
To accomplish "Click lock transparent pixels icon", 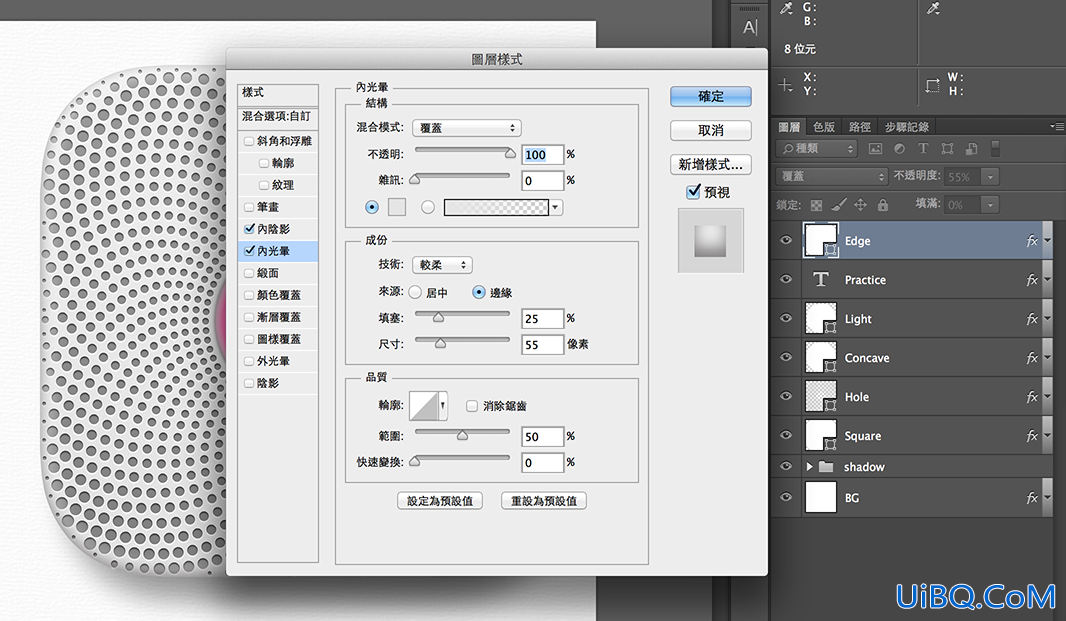I will pyautogui.click(x=816, y=205).
